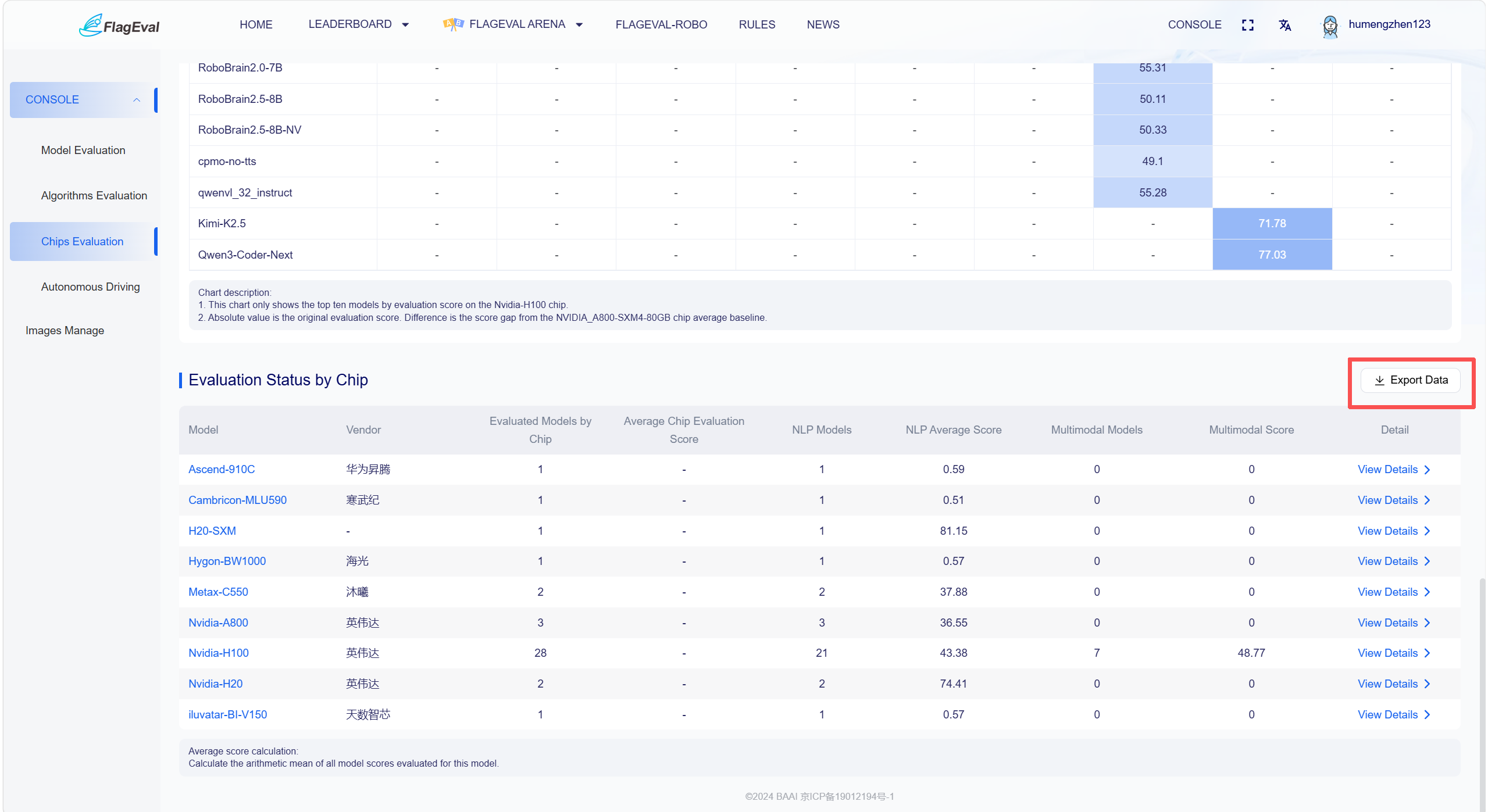Image resolution: width=1488 pixels, height=812 pixels.
Task: Open the Cambricon-MLU590 chip link
Action: pyautogui.click(x=237, y=500)
